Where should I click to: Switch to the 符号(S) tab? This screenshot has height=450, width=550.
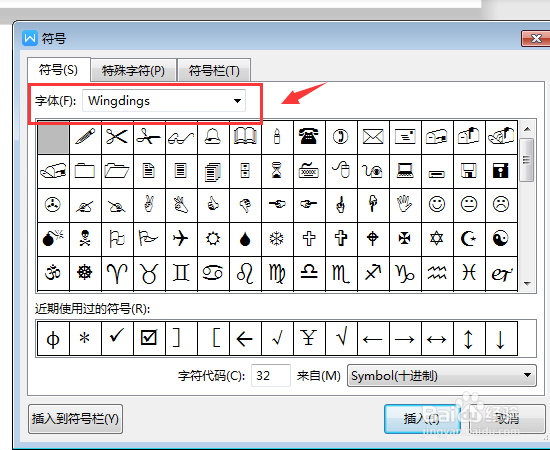coord(59,70)
